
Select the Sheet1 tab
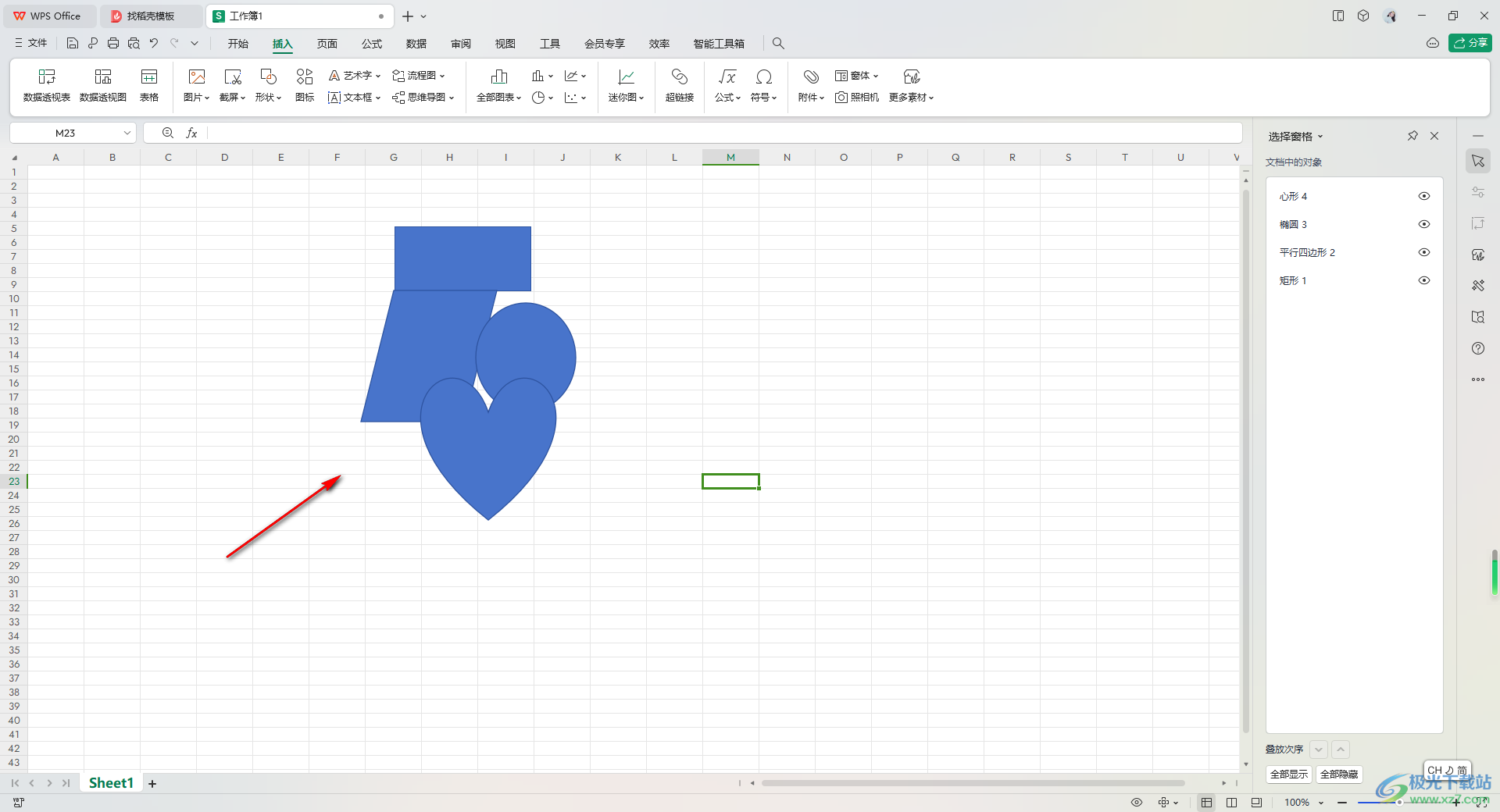click(x=111, y=783)
